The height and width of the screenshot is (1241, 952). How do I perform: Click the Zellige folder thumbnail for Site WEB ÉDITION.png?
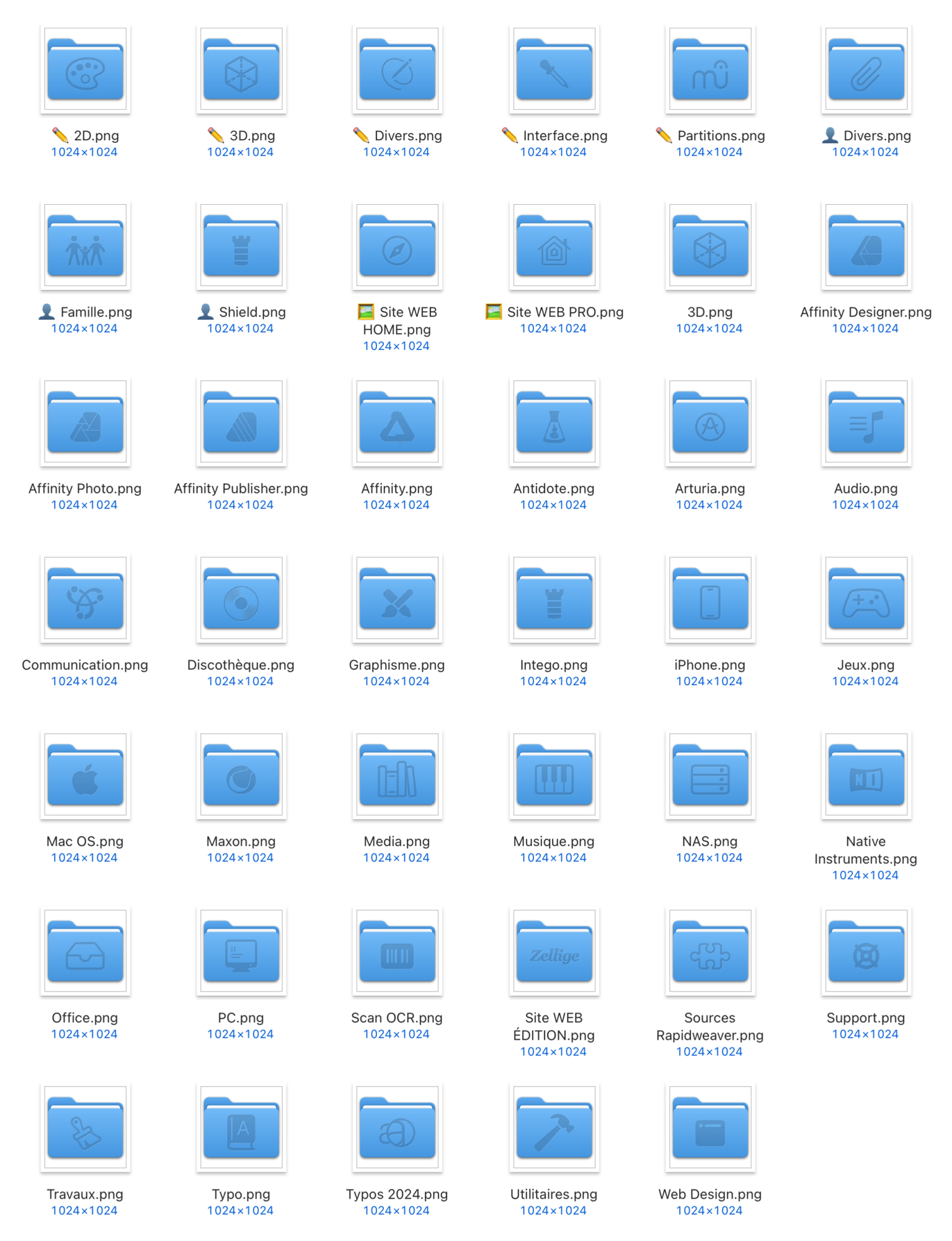pos(554,952)
